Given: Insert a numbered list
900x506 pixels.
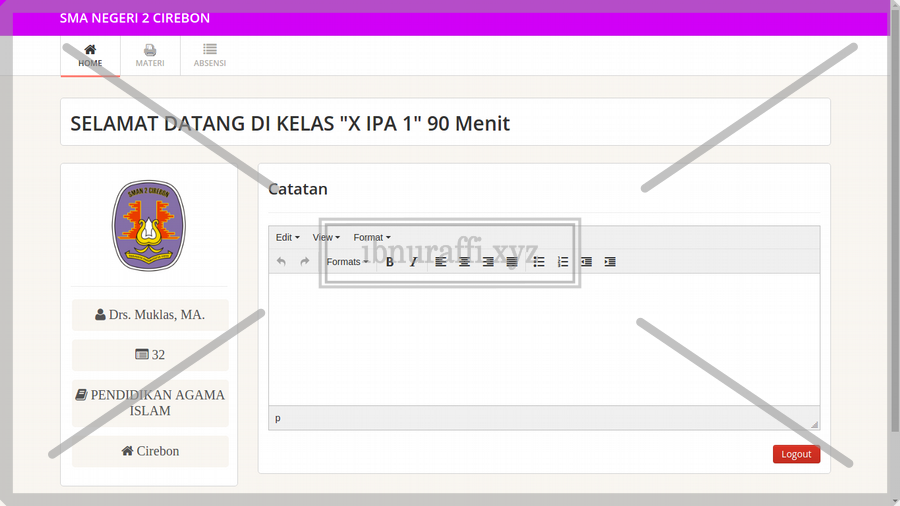Looking at the screenshot, I should pos(563,262).
